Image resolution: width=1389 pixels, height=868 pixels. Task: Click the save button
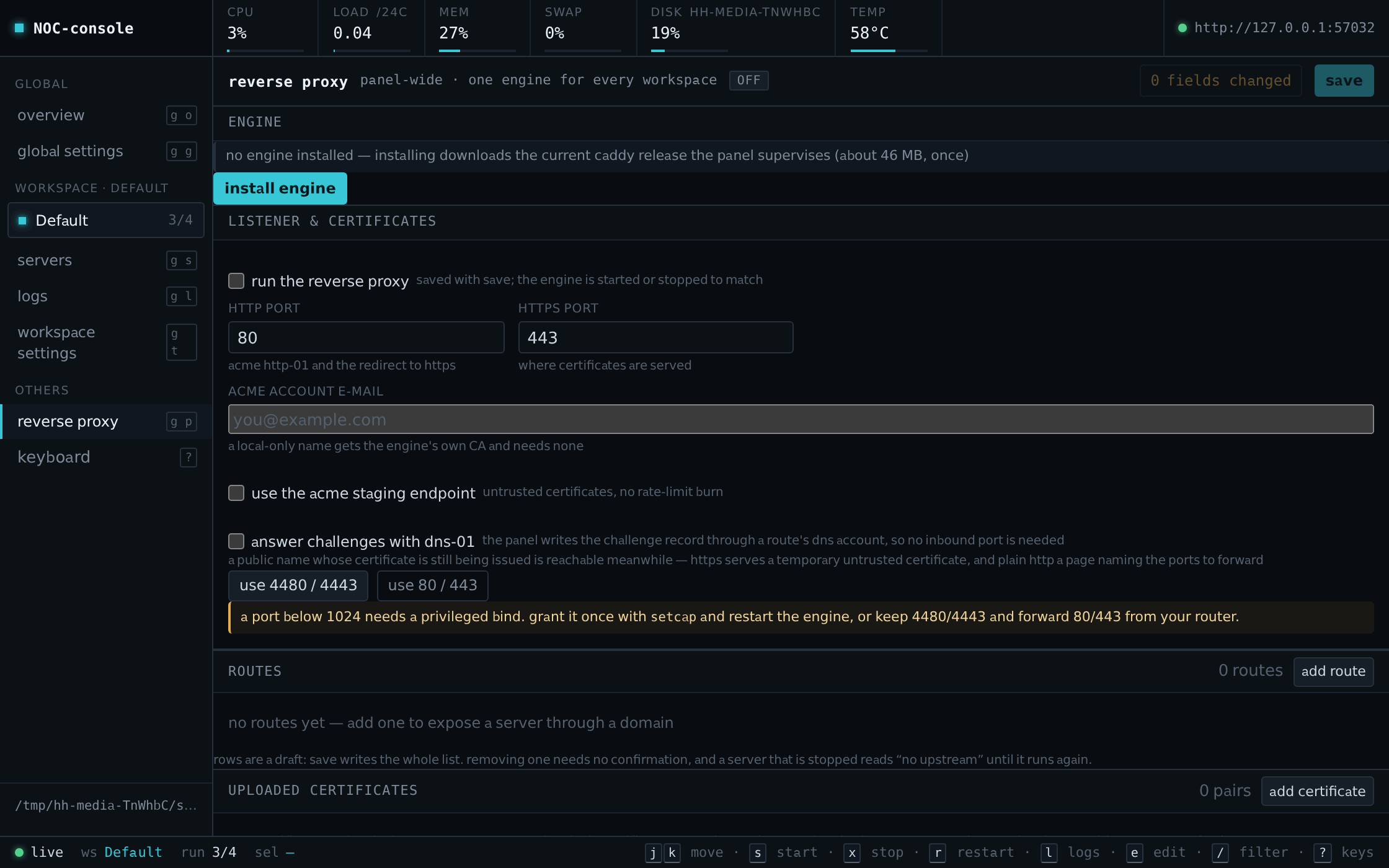(1344, 81)
